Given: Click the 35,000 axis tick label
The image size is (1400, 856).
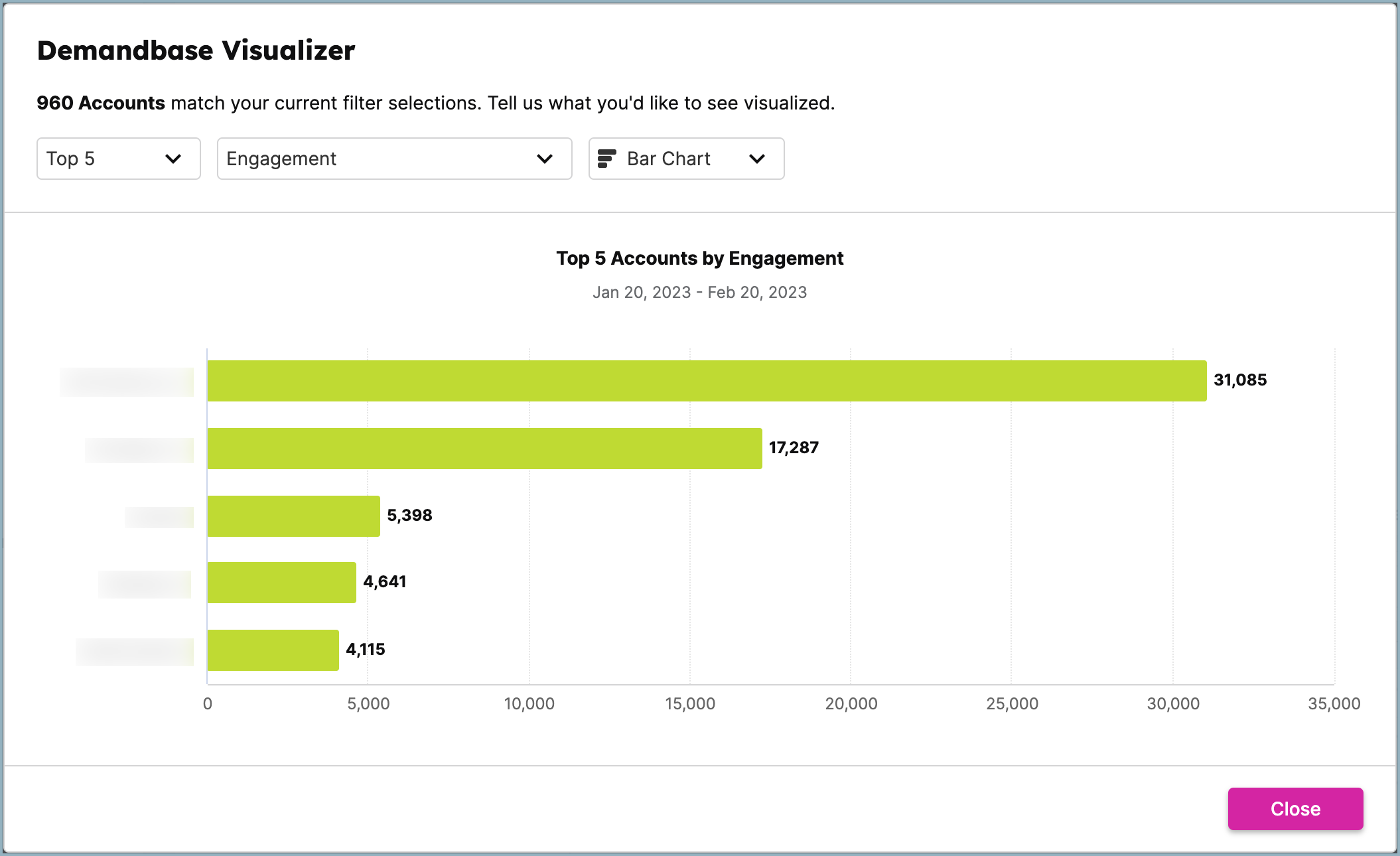Looking at the screenshot, I should click(x=1334, y=704).
